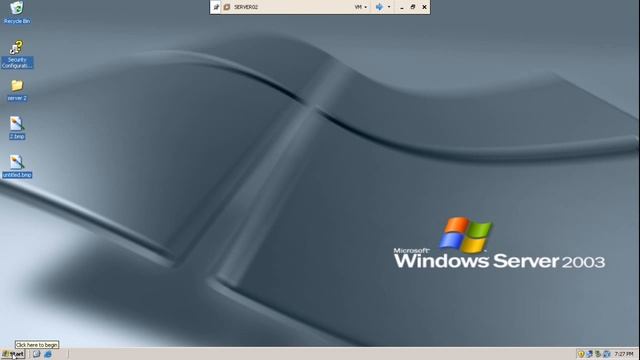
Task: Expand the dropdown beside blue arrow
Action: 389,7
